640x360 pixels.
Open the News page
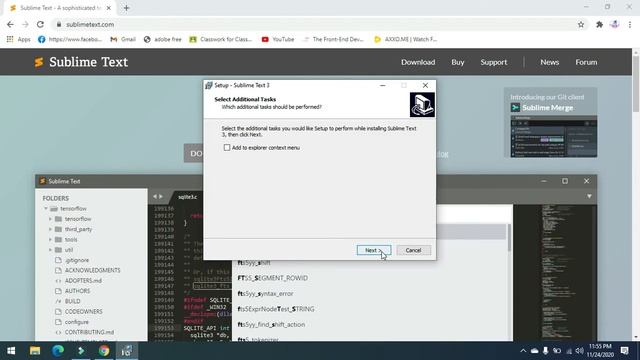(x=549, y=62)
